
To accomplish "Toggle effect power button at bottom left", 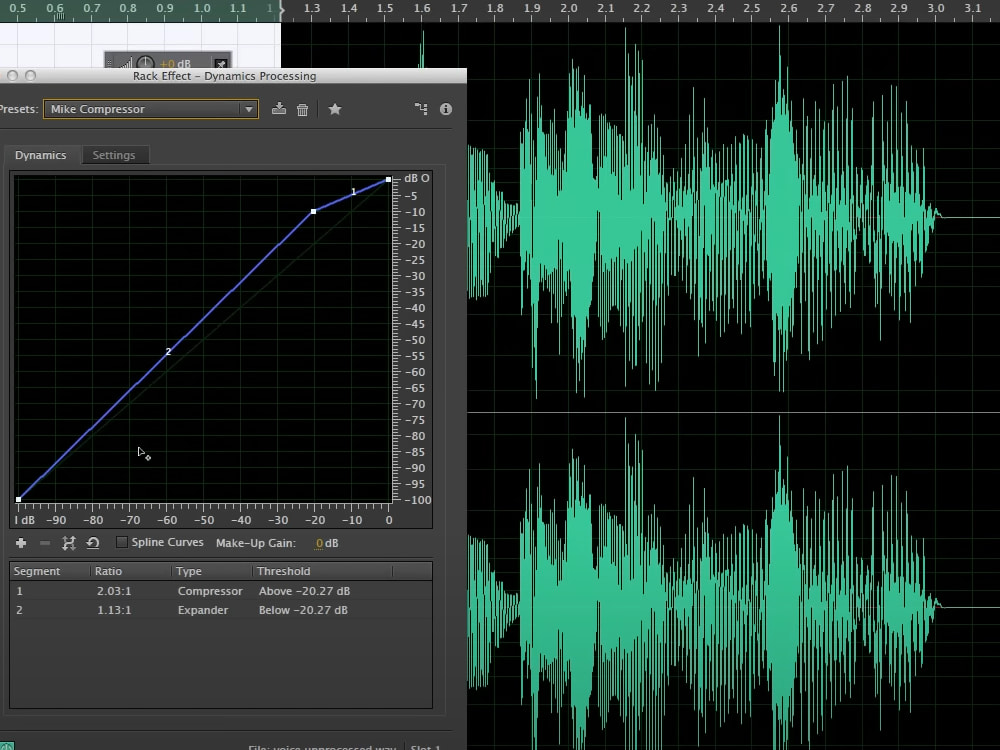I will pyautogui.click(x=6, y=746).
